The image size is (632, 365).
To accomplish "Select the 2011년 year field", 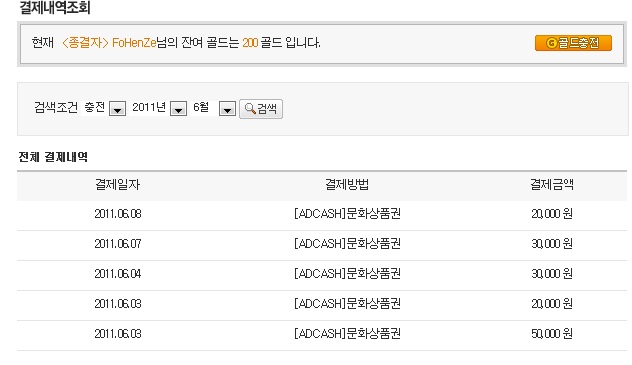I will point(149,108).
